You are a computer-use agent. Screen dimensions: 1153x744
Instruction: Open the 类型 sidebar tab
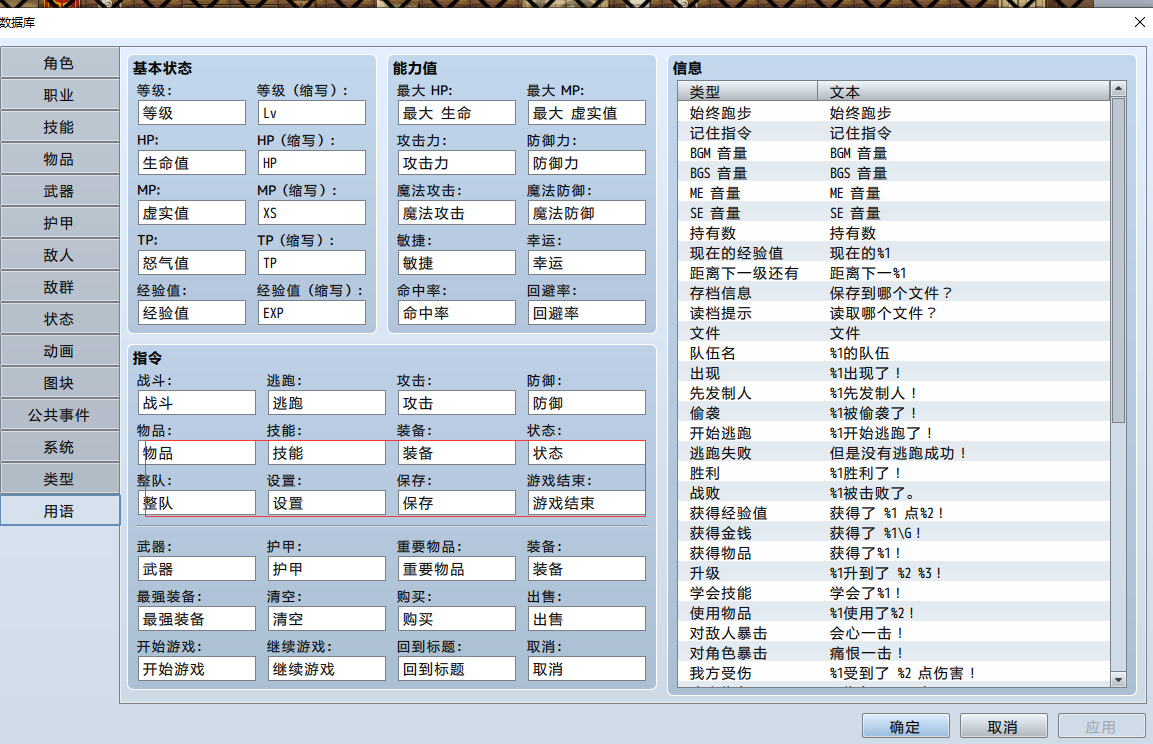(60, 479)
